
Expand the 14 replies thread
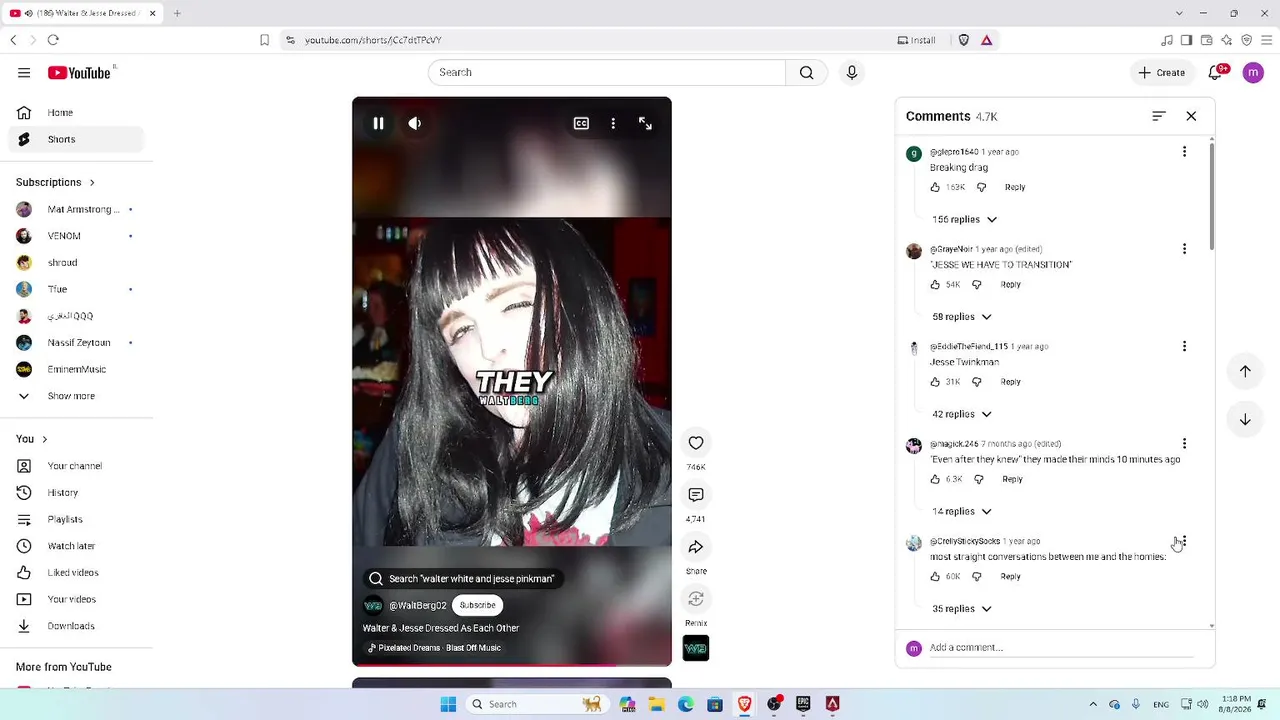[x=962, y=511]
